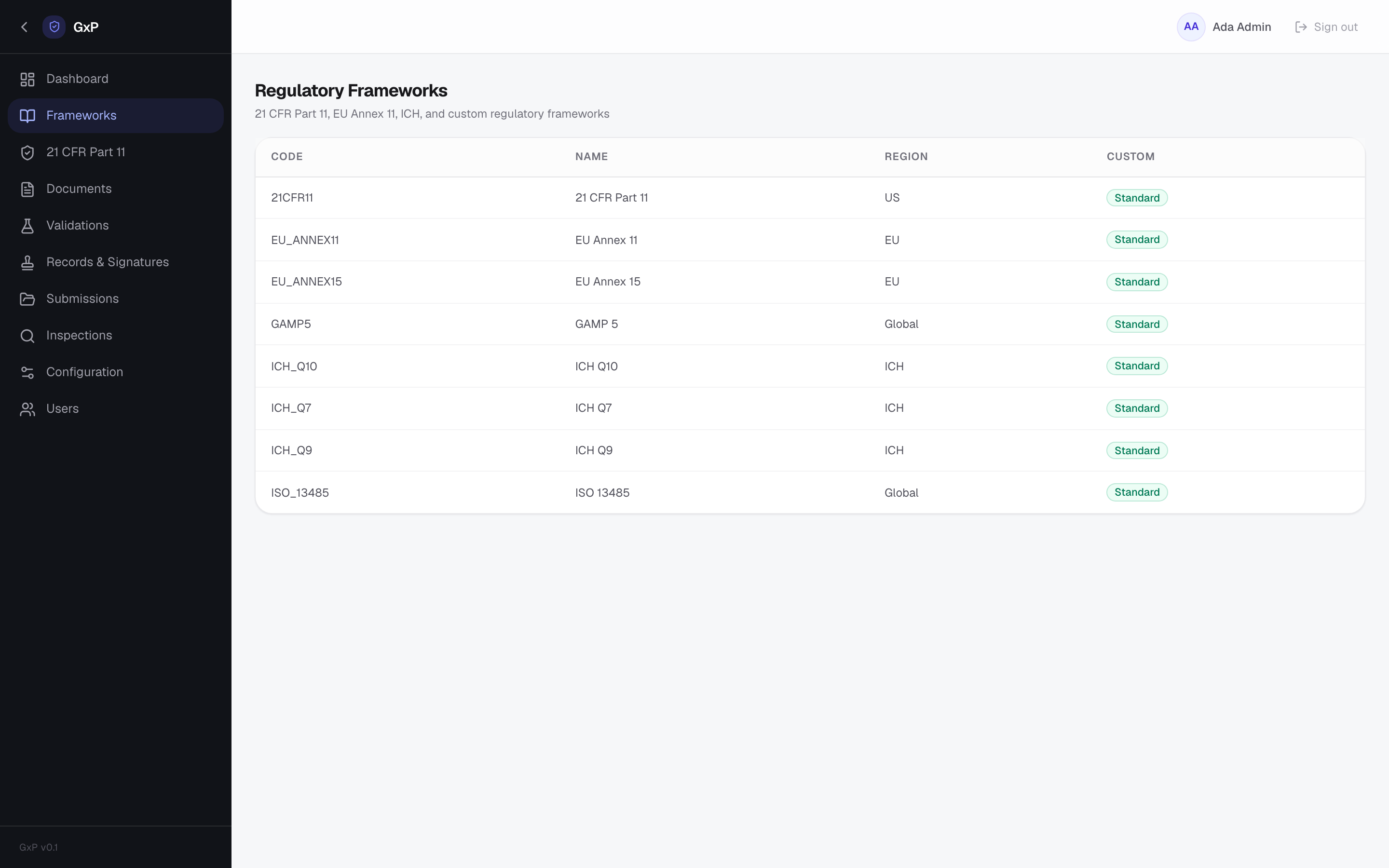
Task: Open the Configuration page
Action: pos(115,373)
